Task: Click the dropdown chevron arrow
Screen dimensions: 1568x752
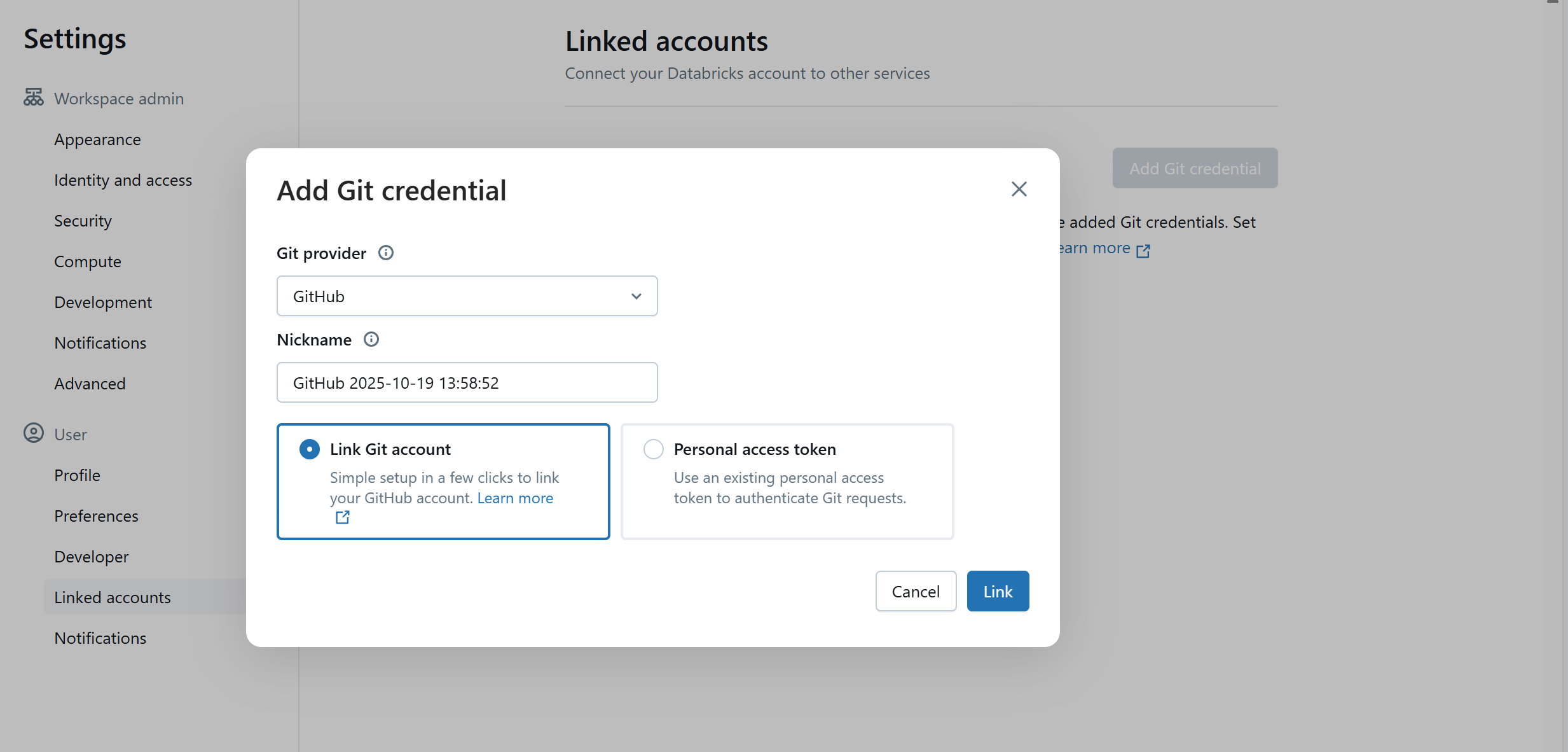Action: [x=636, y=296]
